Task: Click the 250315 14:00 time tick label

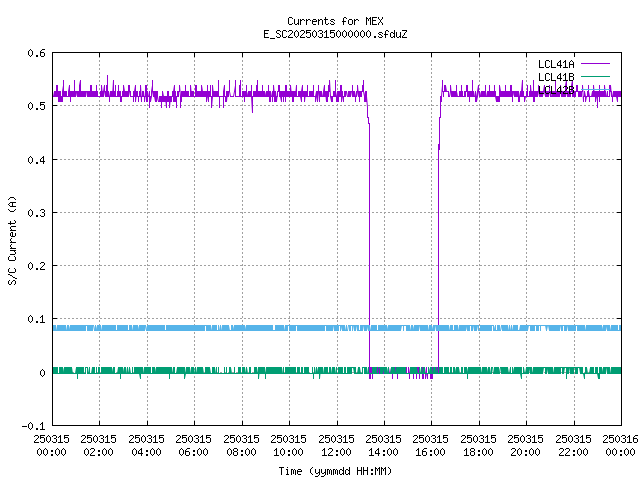Action: pyautogui.click(x=383, y=445)
